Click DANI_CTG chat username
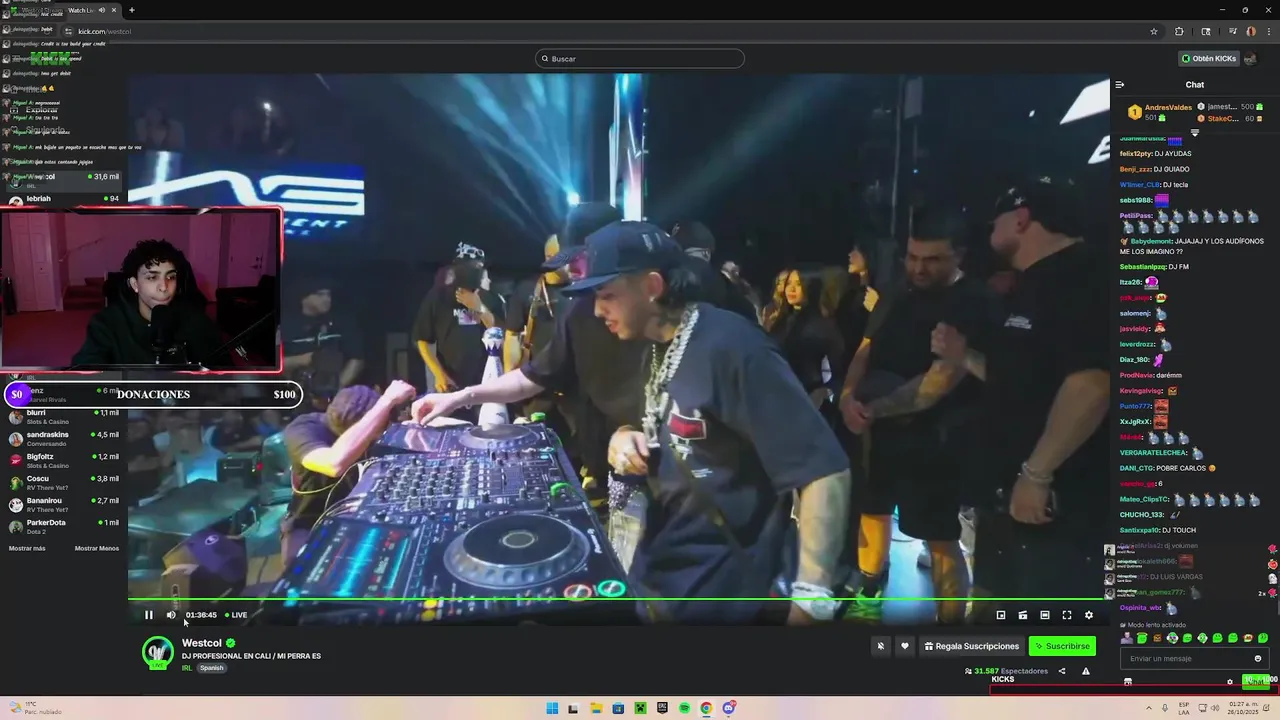This screenshot has width=1280, height=720. click(1137, 468)
